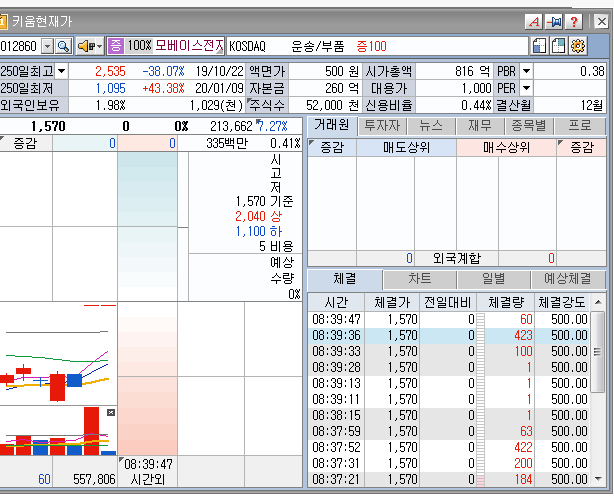Image resolution: width=614 pixels, height=496 pixels.
Task: Click the stock code field 012860
Action: (x=20, y=46)
